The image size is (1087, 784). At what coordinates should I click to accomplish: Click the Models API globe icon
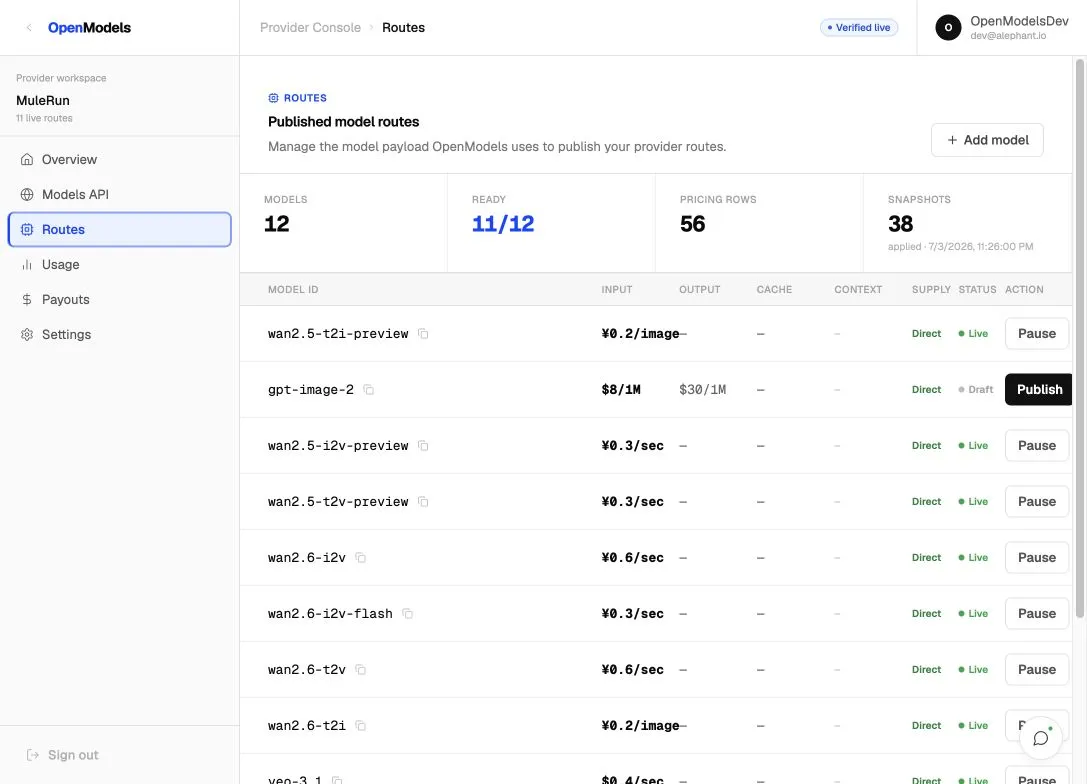(27, 195)
